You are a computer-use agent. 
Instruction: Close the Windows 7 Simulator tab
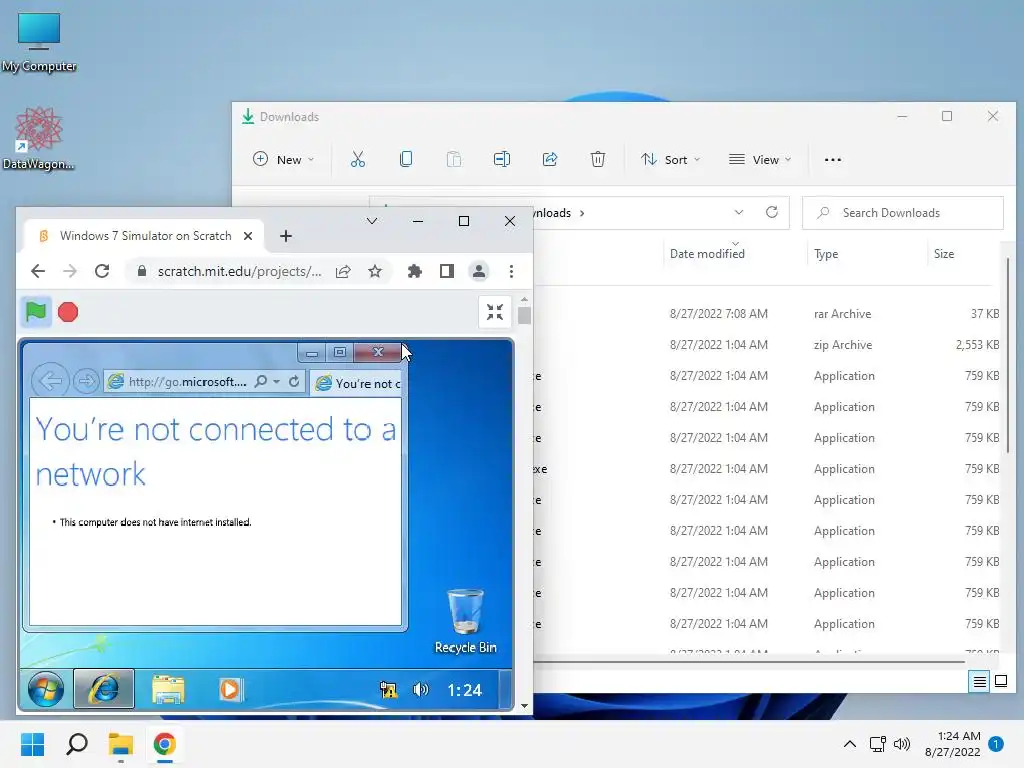[248, 236]
